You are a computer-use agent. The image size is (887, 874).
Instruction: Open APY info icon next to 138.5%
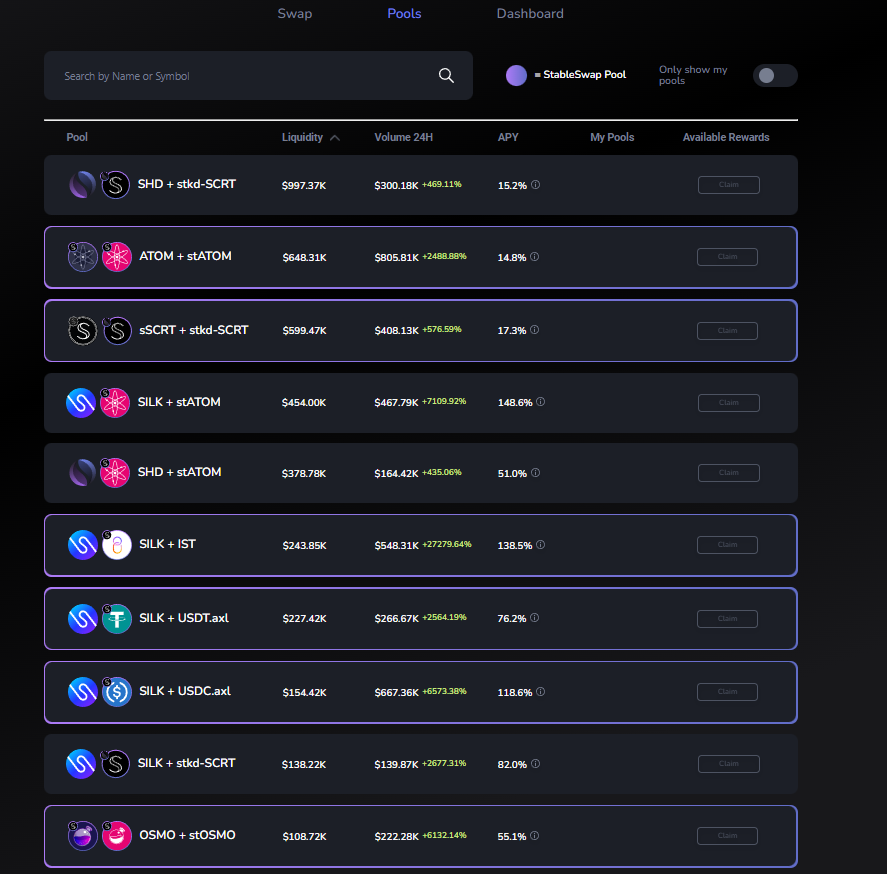540,545
